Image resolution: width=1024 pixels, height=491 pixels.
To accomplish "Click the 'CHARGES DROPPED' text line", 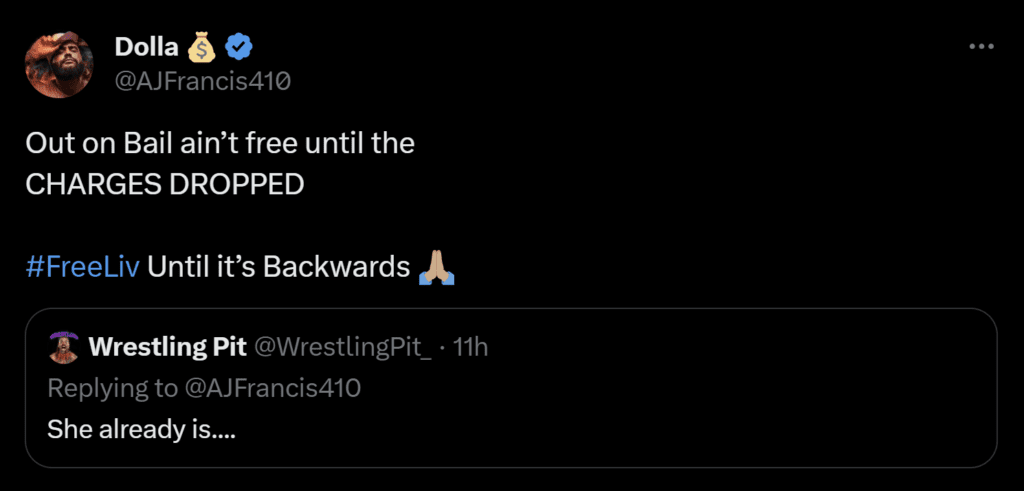I will [165, 185].
